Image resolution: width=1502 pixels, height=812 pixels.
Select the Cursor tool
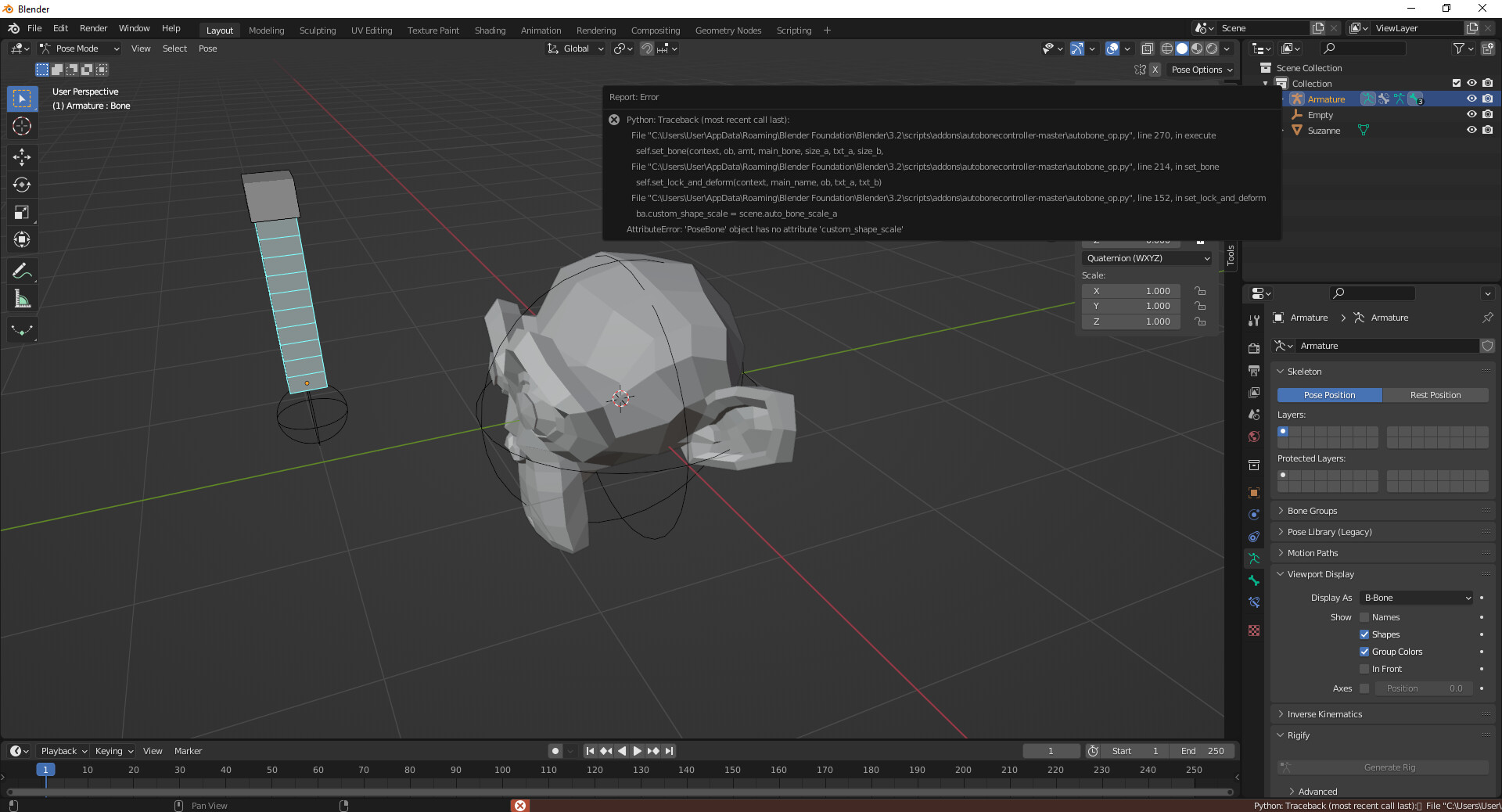(22, 126)
